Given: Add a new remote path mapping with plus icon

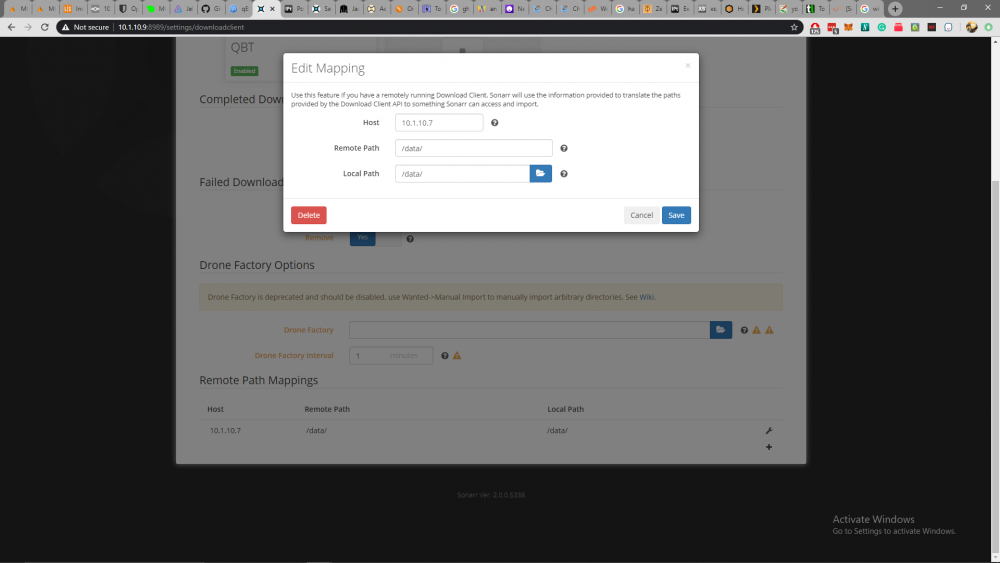Looking at the screenshot, I should click(768, 447).
